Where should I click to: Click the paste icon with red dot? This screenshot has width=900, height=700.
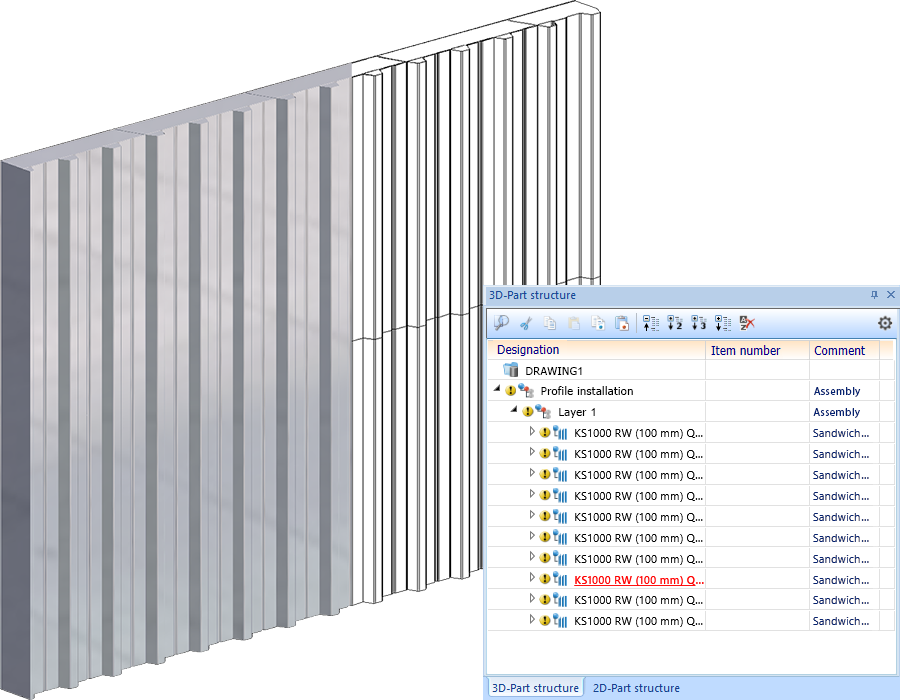(x=622, y=323)
